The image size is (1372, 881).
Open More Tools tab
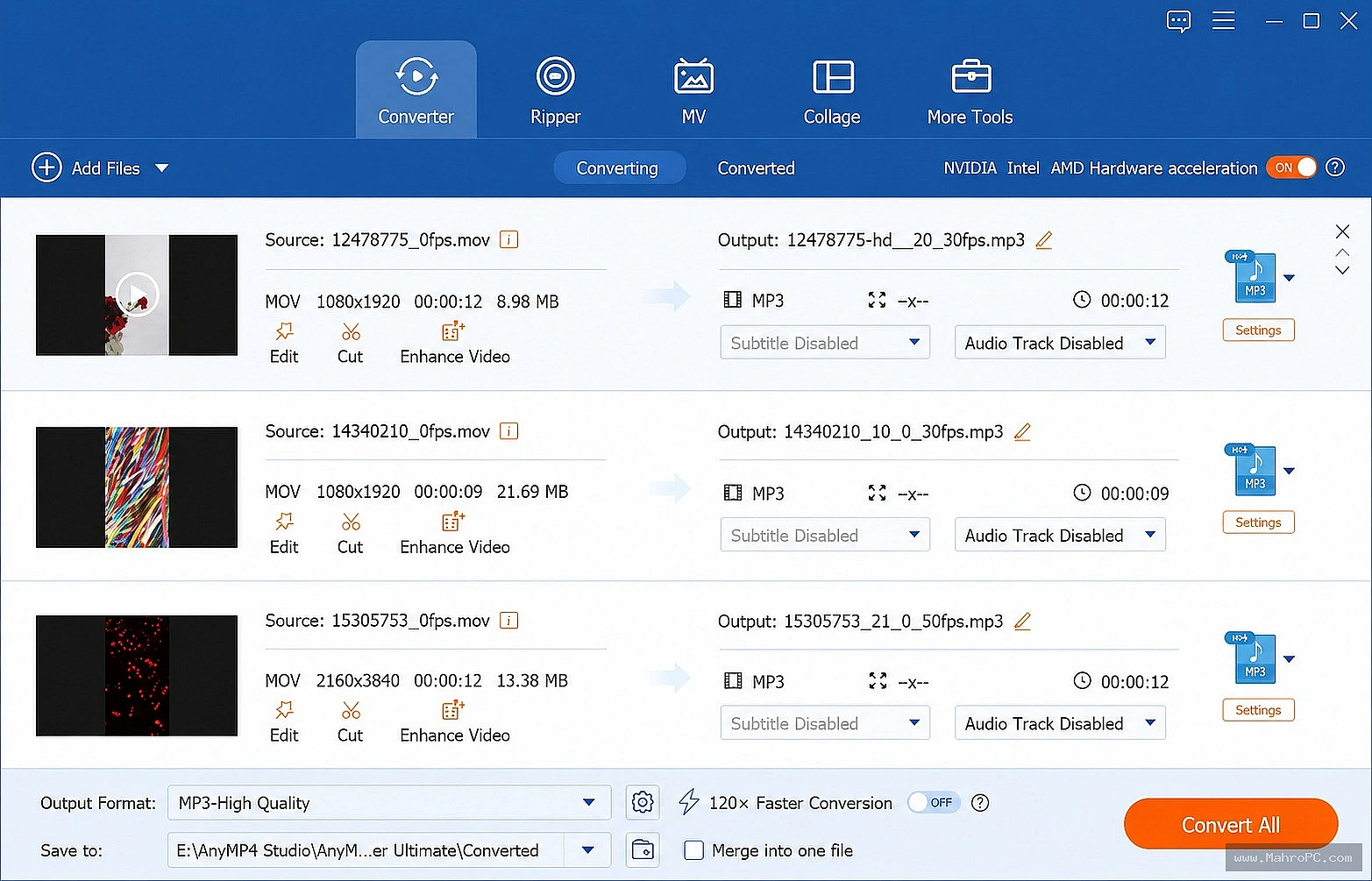click(x=970, y=91)
